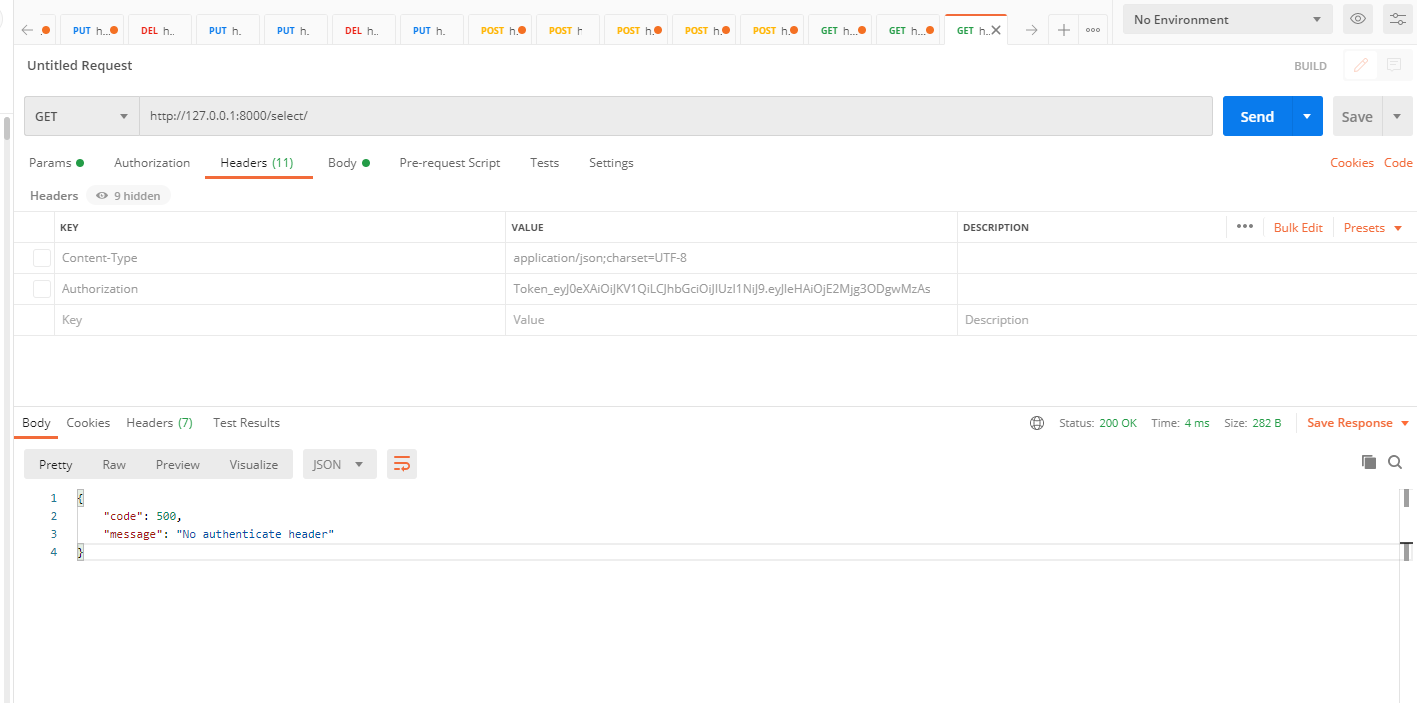Select Raw response view

(114, 464)
